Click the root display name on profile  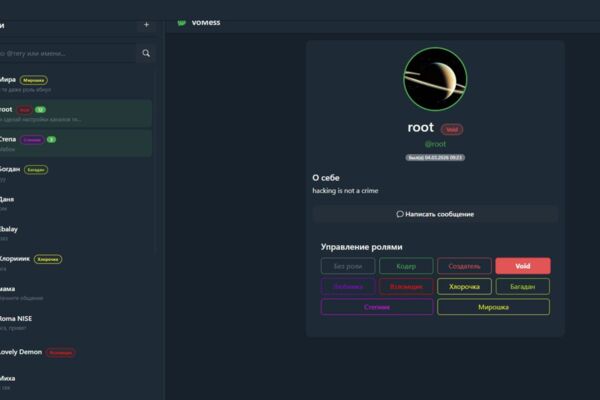point(421,127)
